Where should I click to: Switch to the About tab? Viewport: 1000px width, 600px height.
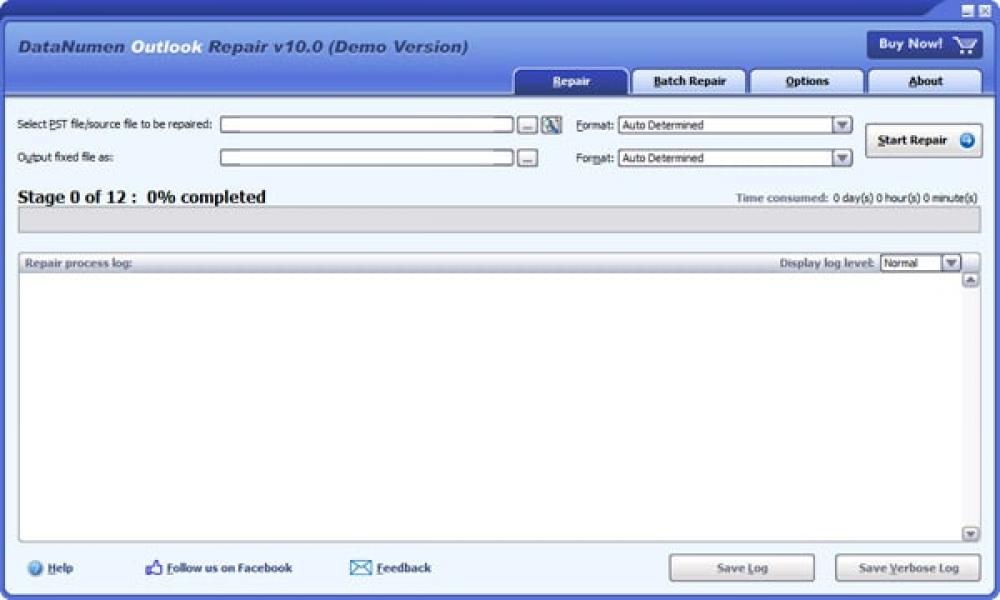[x=923, y=81]
